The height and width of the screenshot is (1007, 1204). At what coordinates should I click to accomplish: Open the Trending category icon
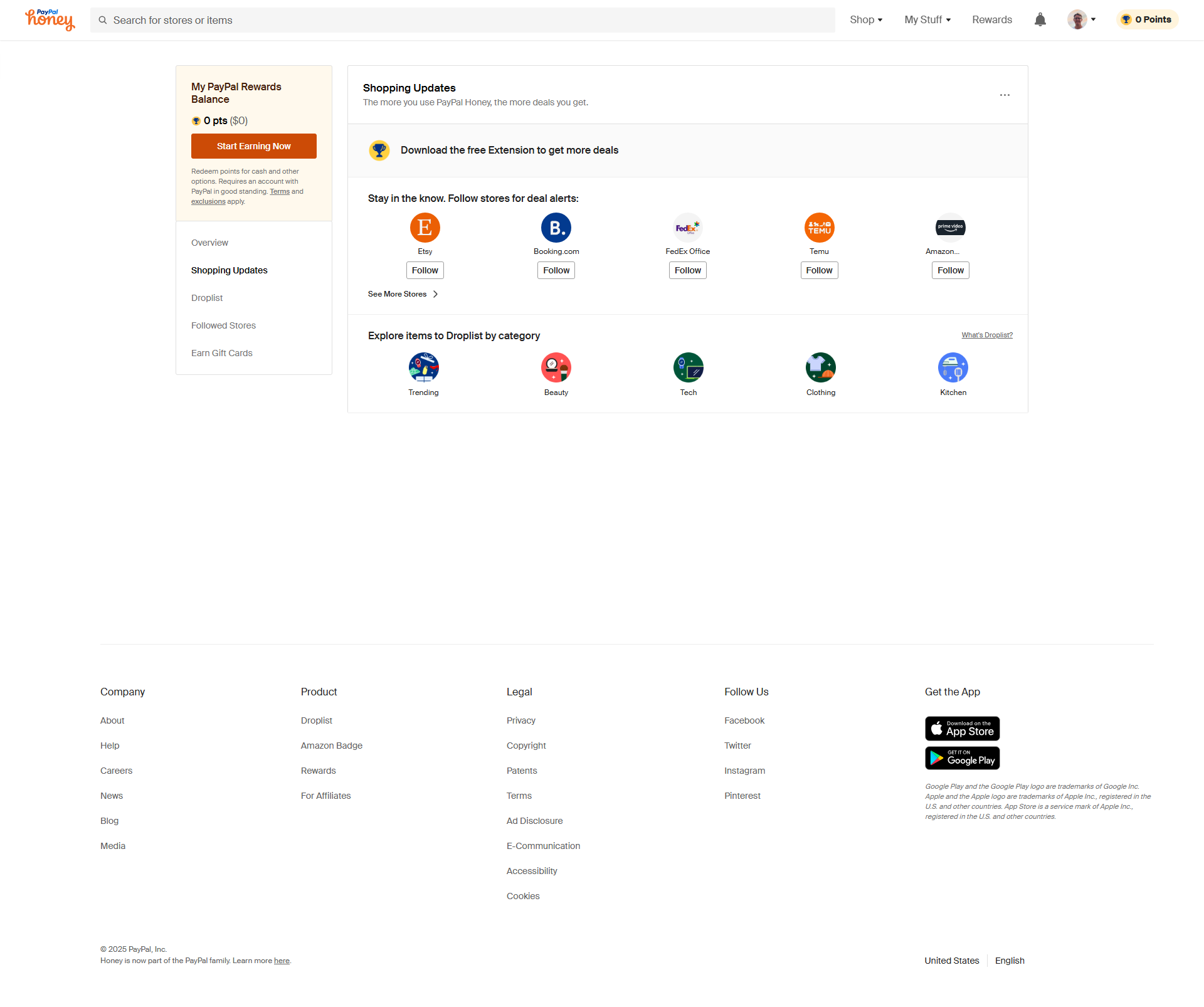click(423, 367)
